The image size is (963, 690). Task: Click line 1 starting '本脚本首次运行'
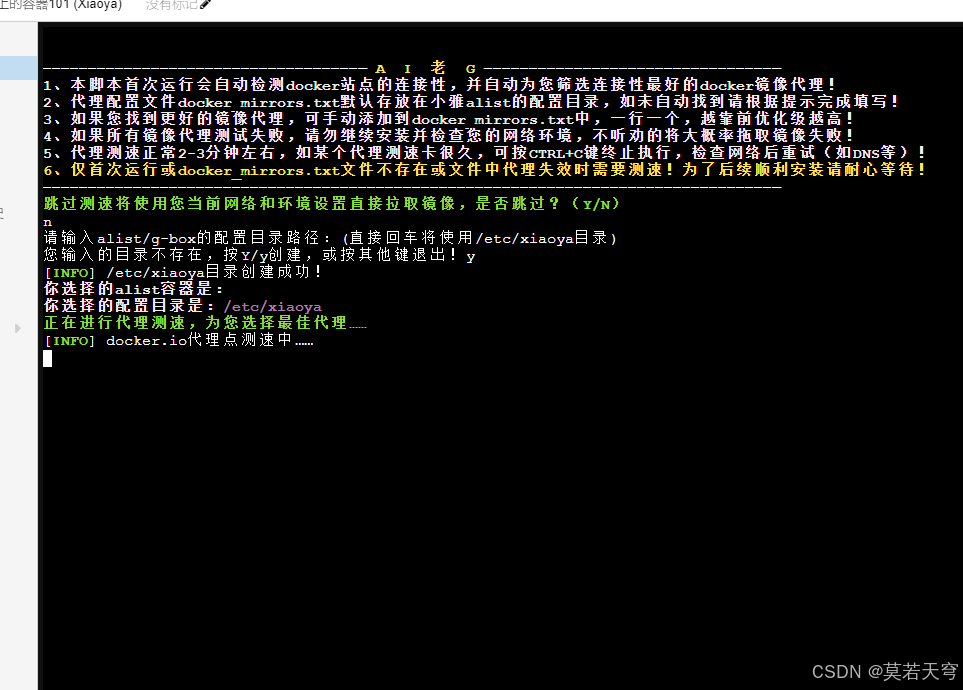440,84
